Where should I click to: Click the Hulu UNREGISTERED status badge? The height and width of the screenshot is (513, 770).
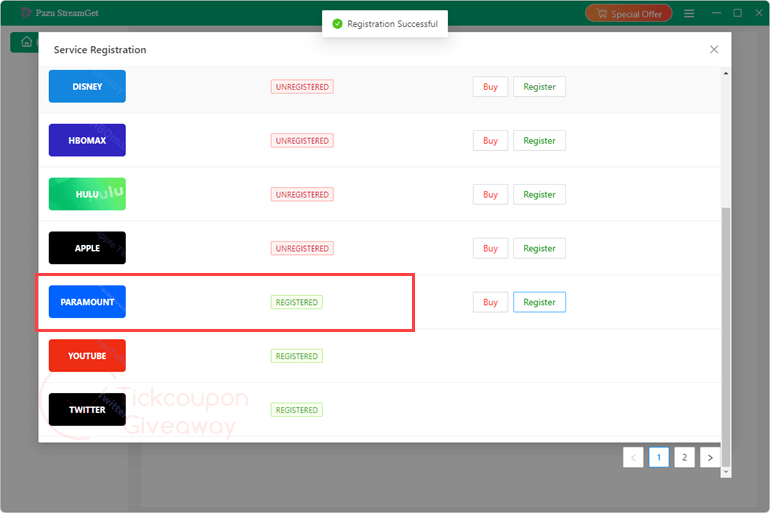click(302, 194)
